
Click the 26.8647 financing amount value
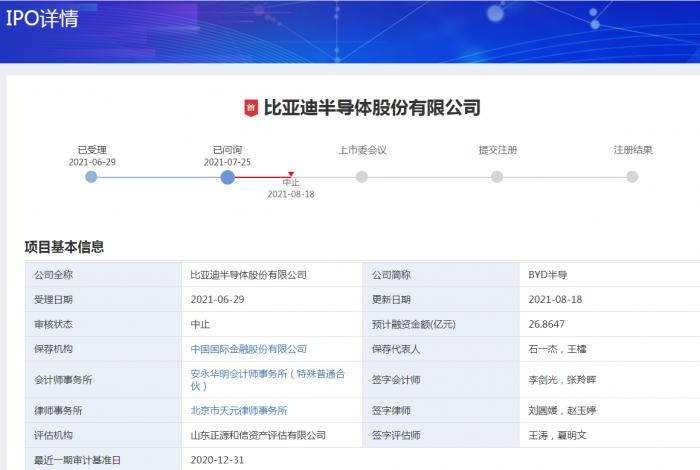click(x=546, y=324)
